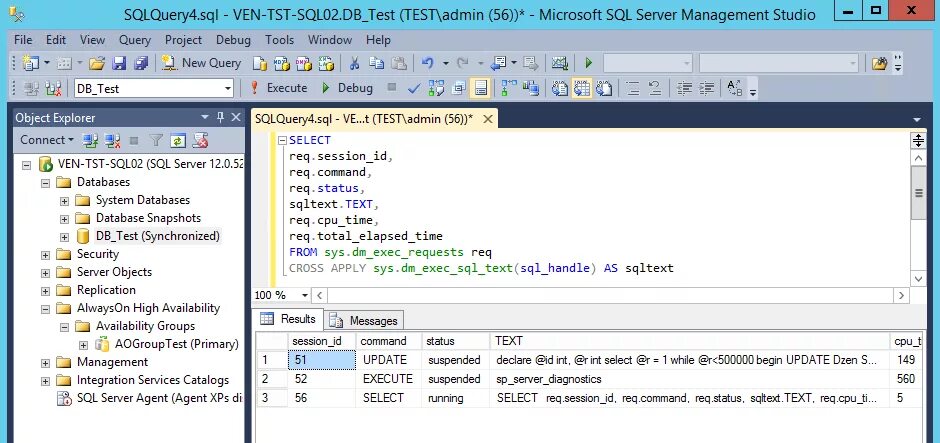Collapse the VEN-TST-SQL02 server node
The width and height of the screenshot is (940, 443).
[26, 164]
